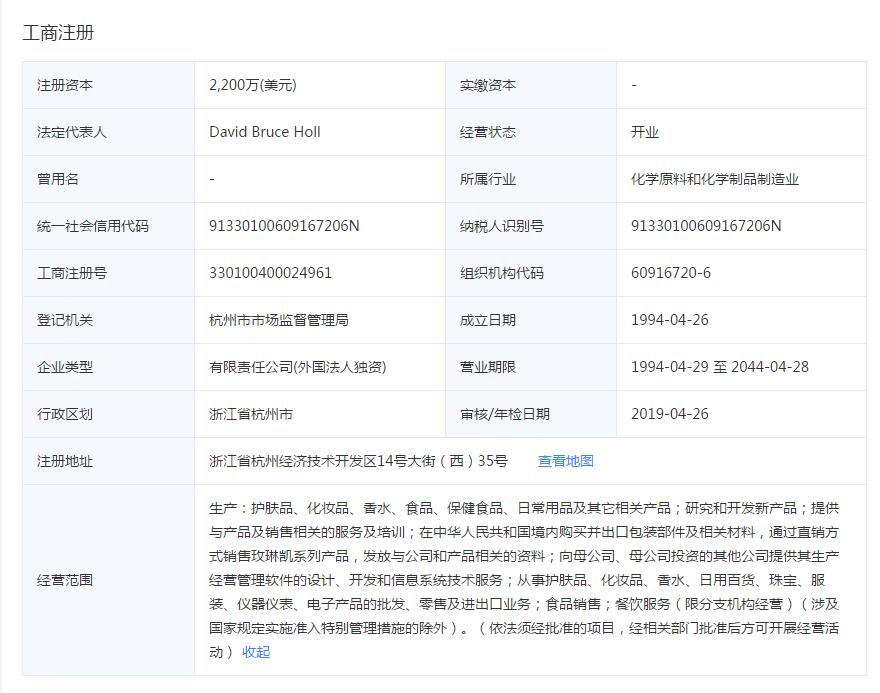Select the 经营范围 label
The width and height of the screenshot is (880, 693).
click(65, 580)
